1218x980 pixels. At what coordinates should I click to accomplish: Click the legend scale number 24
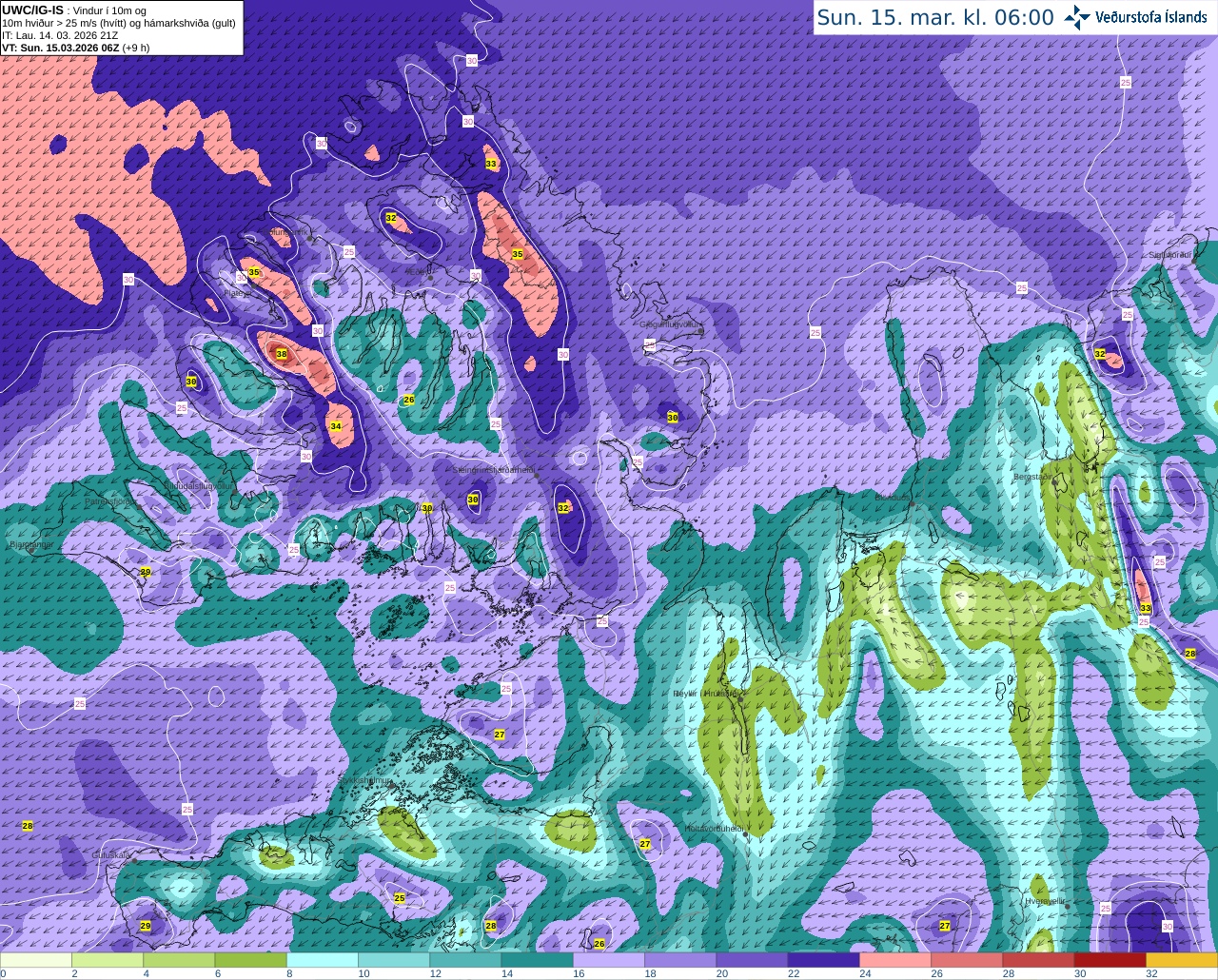tap(866, 973)
